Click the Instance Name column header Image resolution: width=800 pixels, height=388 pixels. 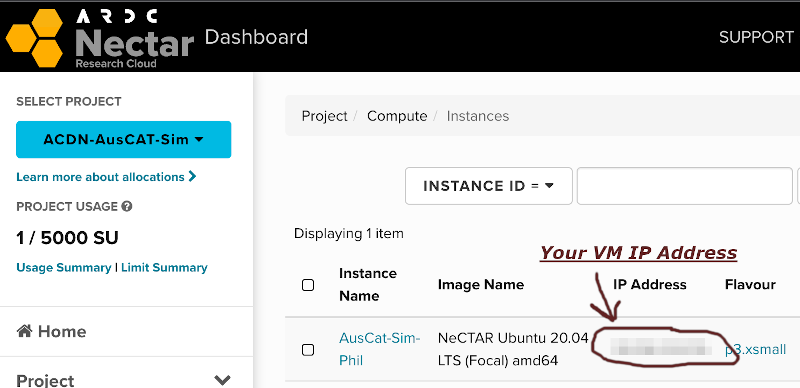368,284
